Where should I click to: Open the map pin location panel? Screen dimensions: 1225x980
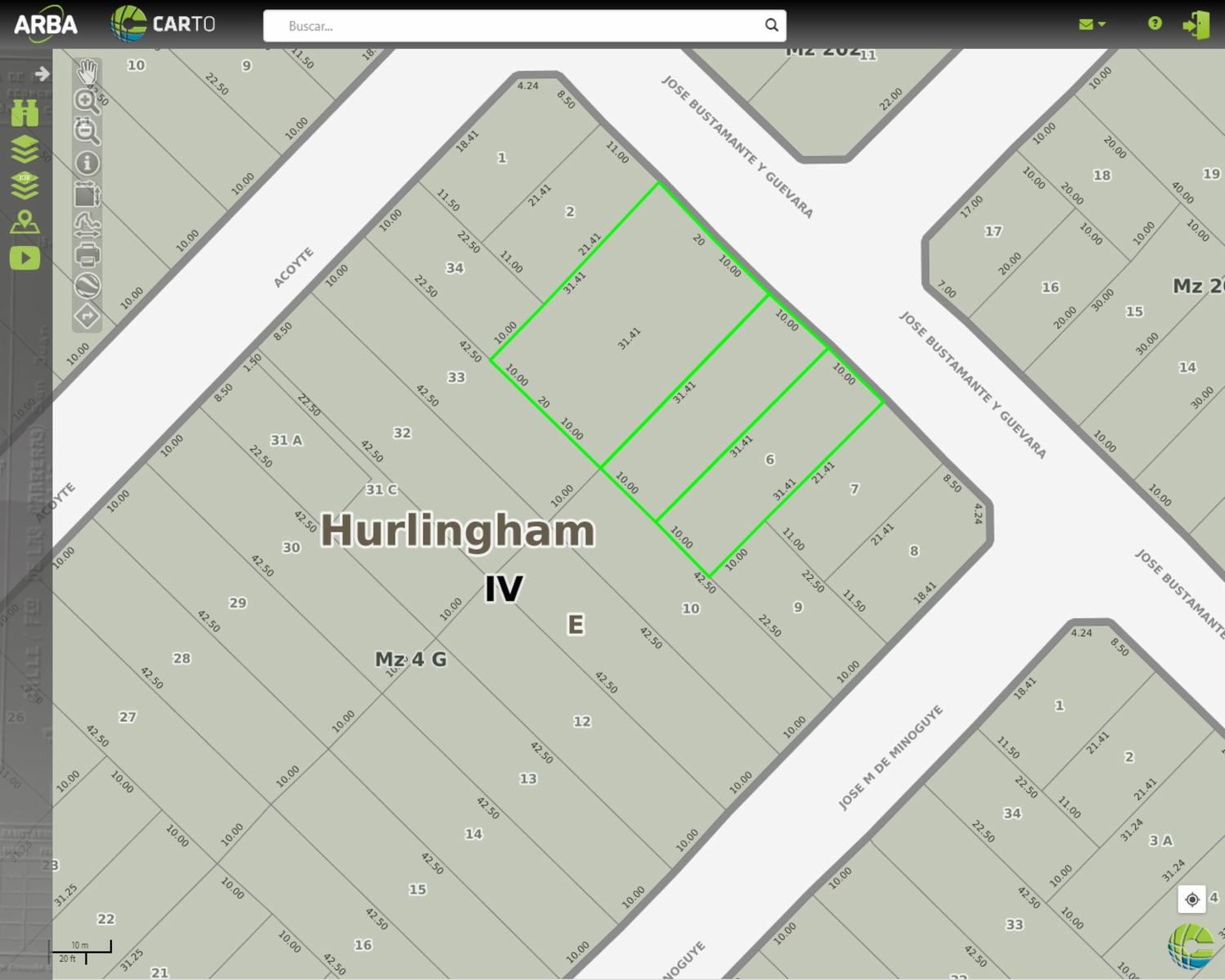pos(24,222)
